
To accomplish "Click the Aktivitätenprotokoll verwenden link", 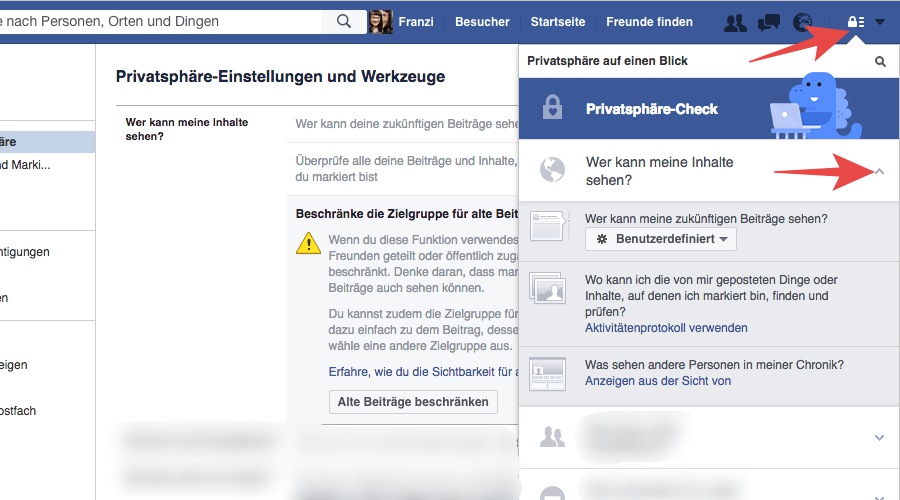I will coord(666,328).
